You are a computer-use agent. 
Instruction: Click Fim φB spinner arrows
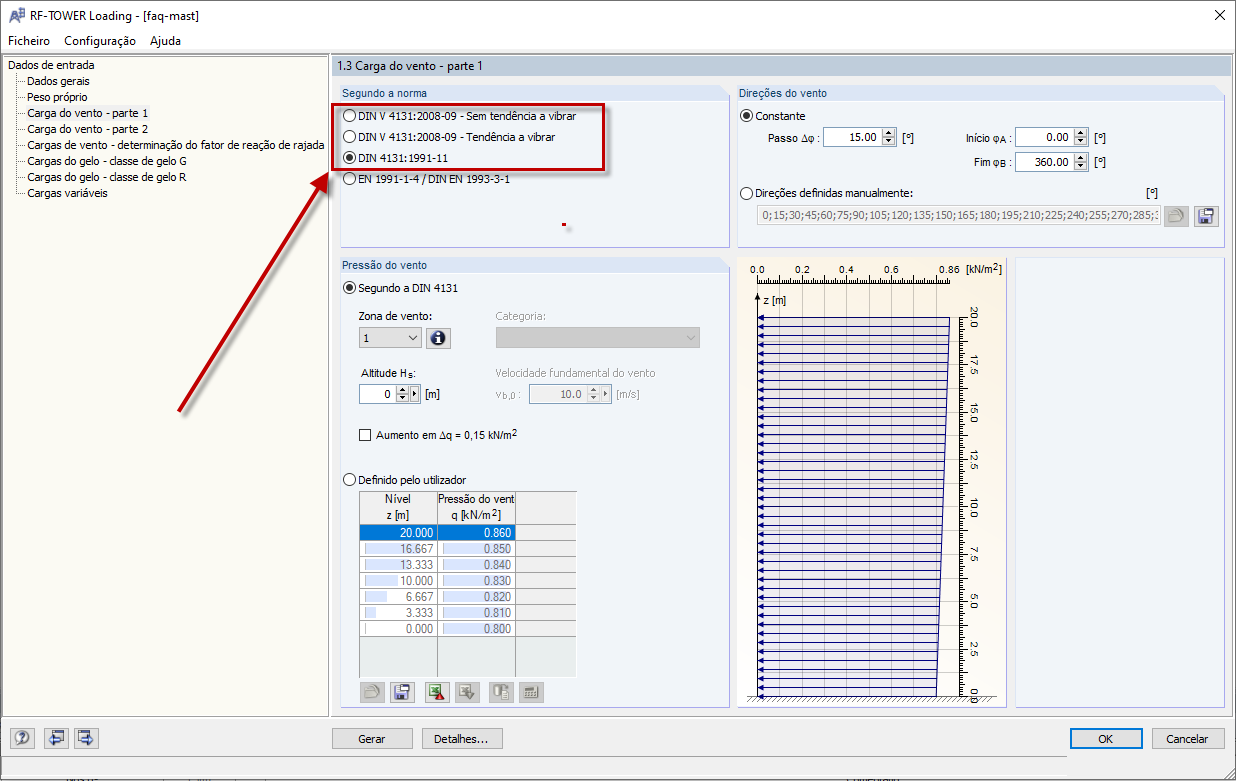pyautogui.click(x=1081, y=162)
